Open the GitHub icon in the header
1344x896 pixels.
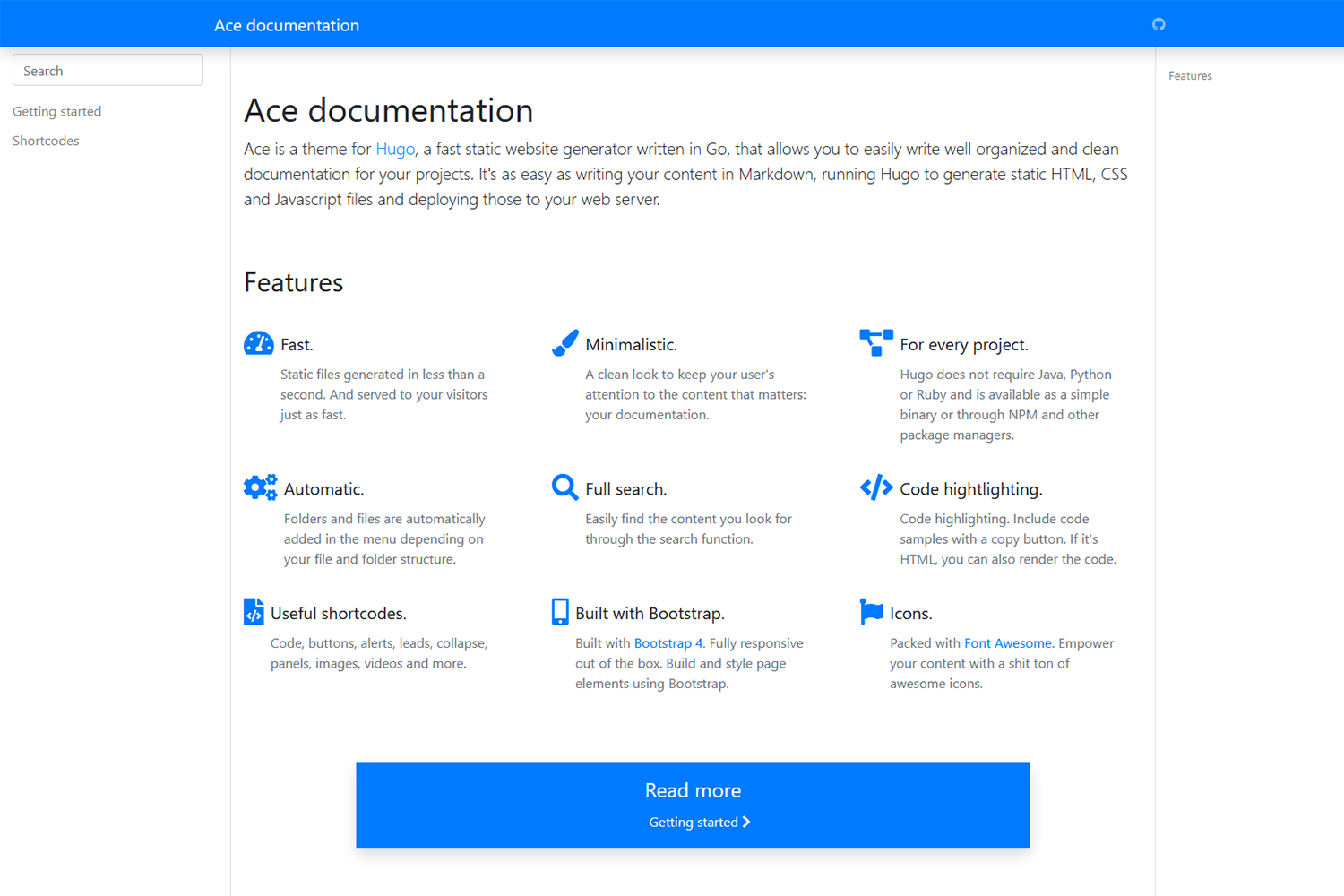pyautogui.click(x=1159, y=24)
